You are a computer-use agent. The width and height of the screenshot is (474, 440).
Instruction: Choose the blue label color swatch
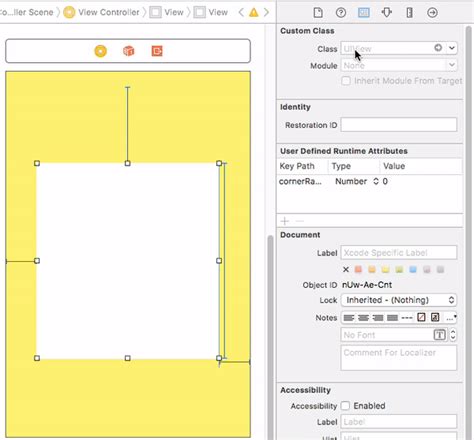click(413, 269)
